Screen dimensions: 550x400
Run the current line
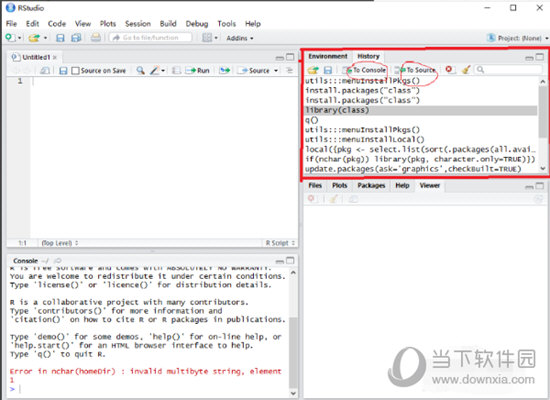pos(198,71)
